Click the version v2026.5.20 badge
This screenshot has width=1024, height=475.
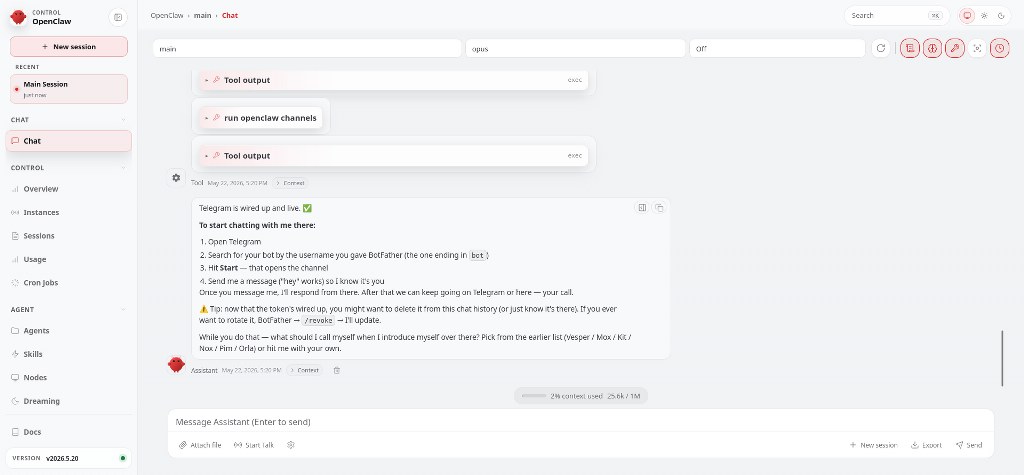69,458
